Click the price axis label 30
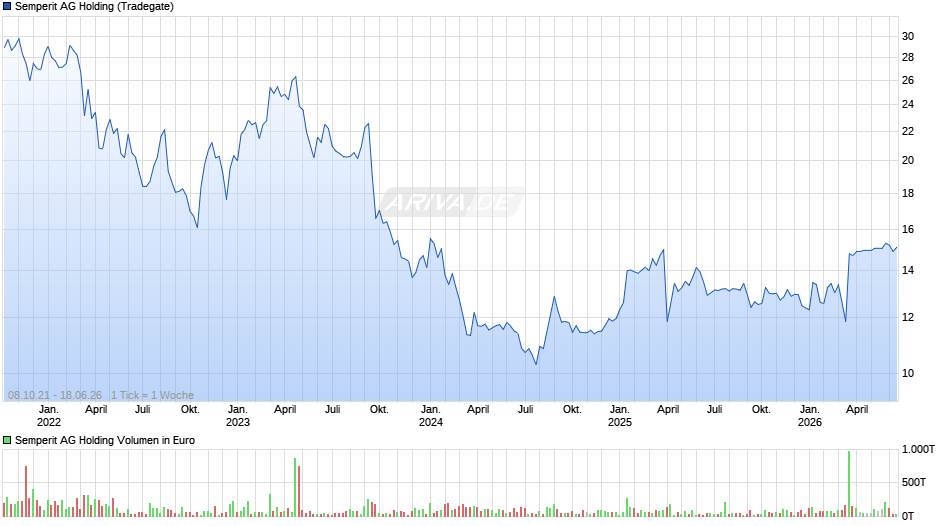 click(908, 37)
